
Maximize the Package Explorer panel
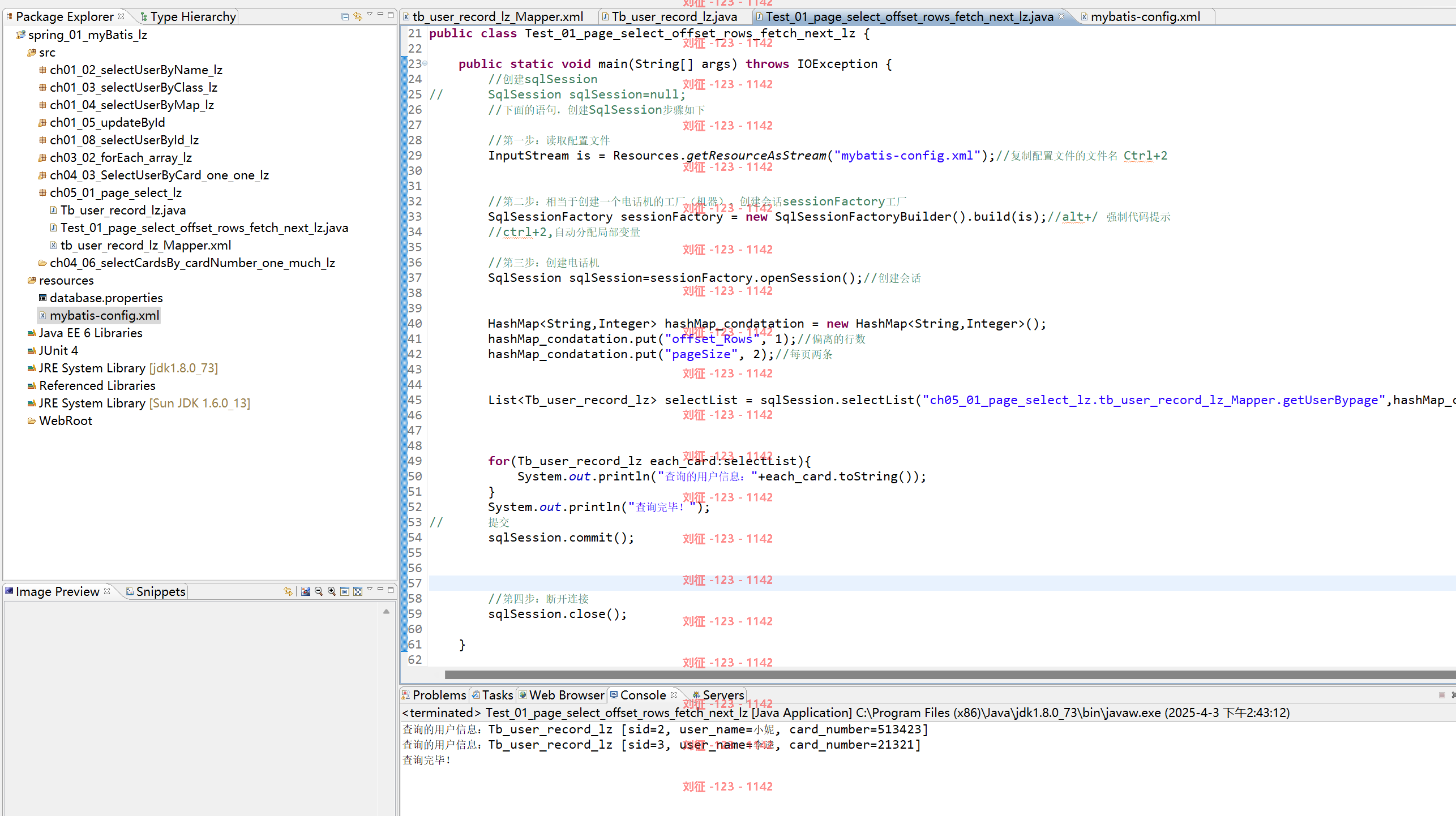point(391,15)
